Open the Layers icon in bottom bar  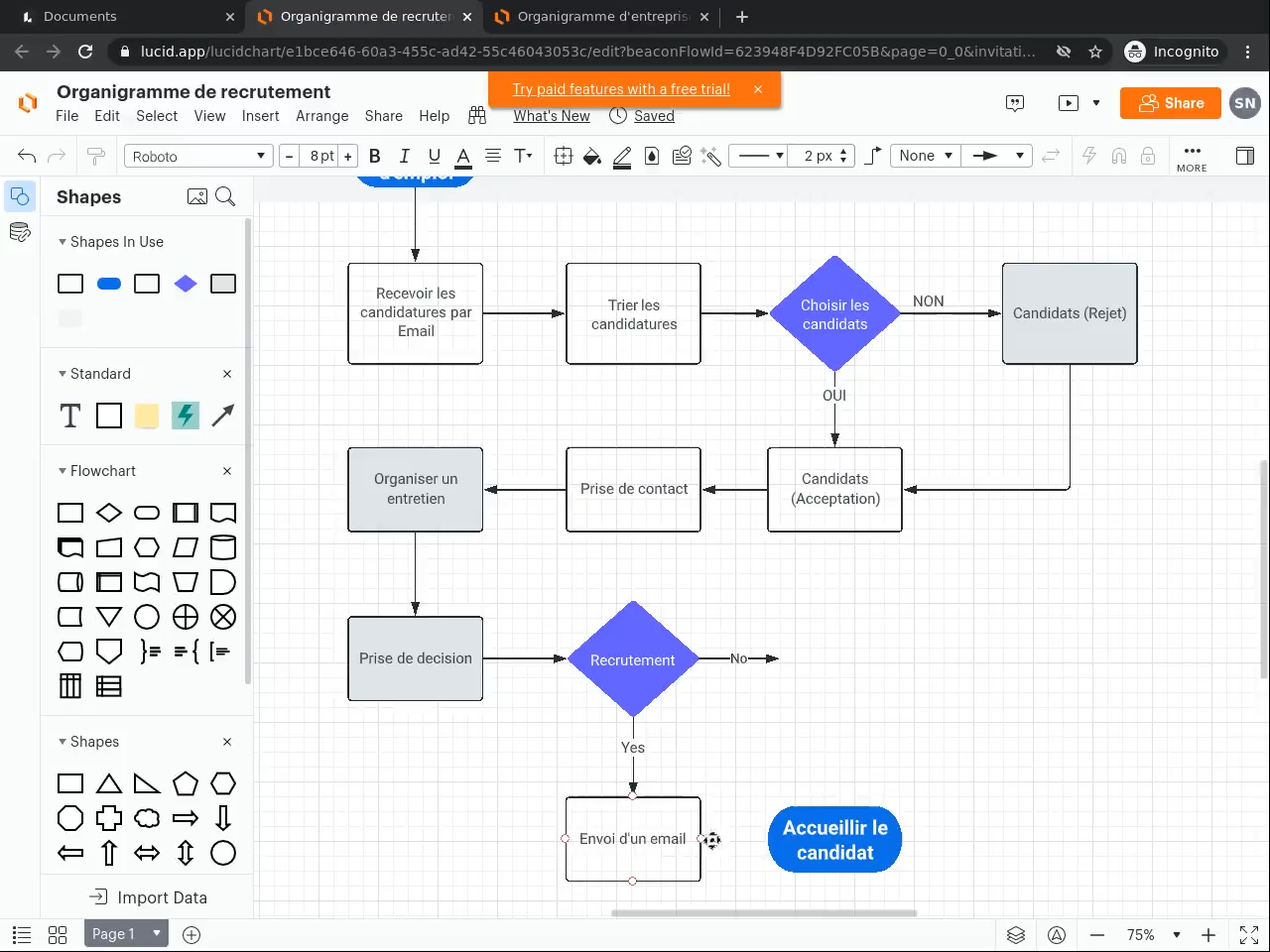tap(1015, 934)
